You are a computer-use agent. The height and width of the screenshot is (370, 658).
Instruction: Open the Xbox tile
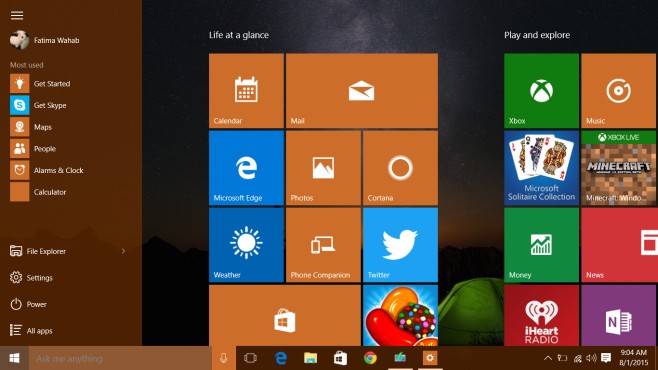point(541,91)
